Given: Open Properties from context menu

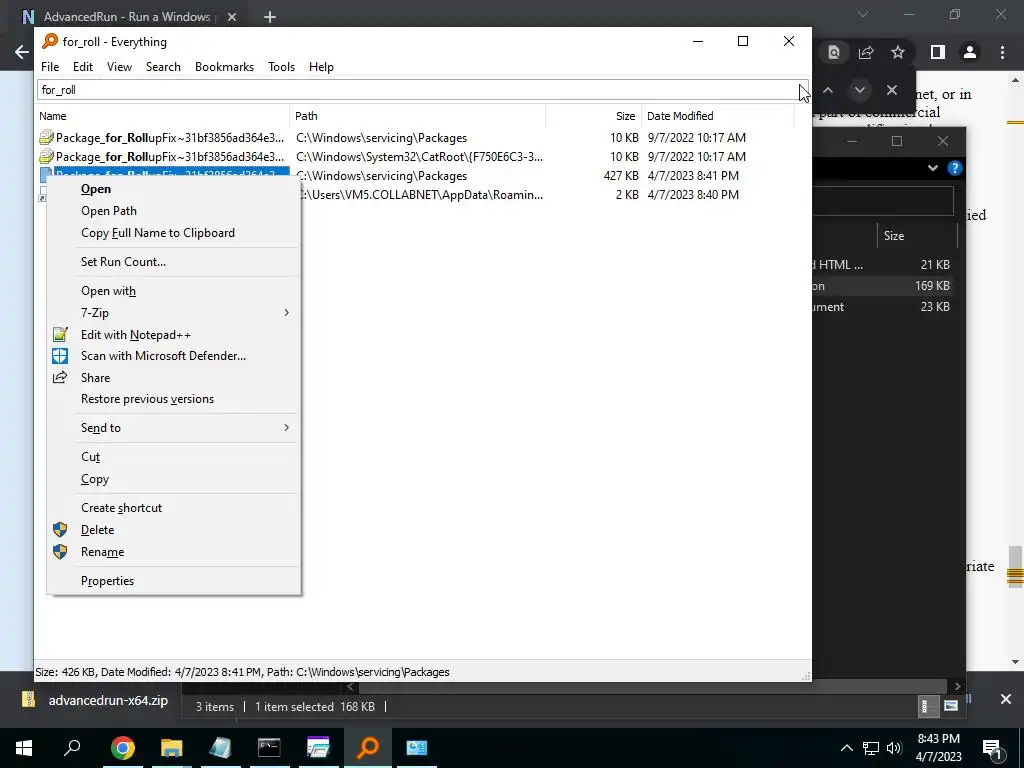Looking at the screenshot, I should click(x=174, y=581).
